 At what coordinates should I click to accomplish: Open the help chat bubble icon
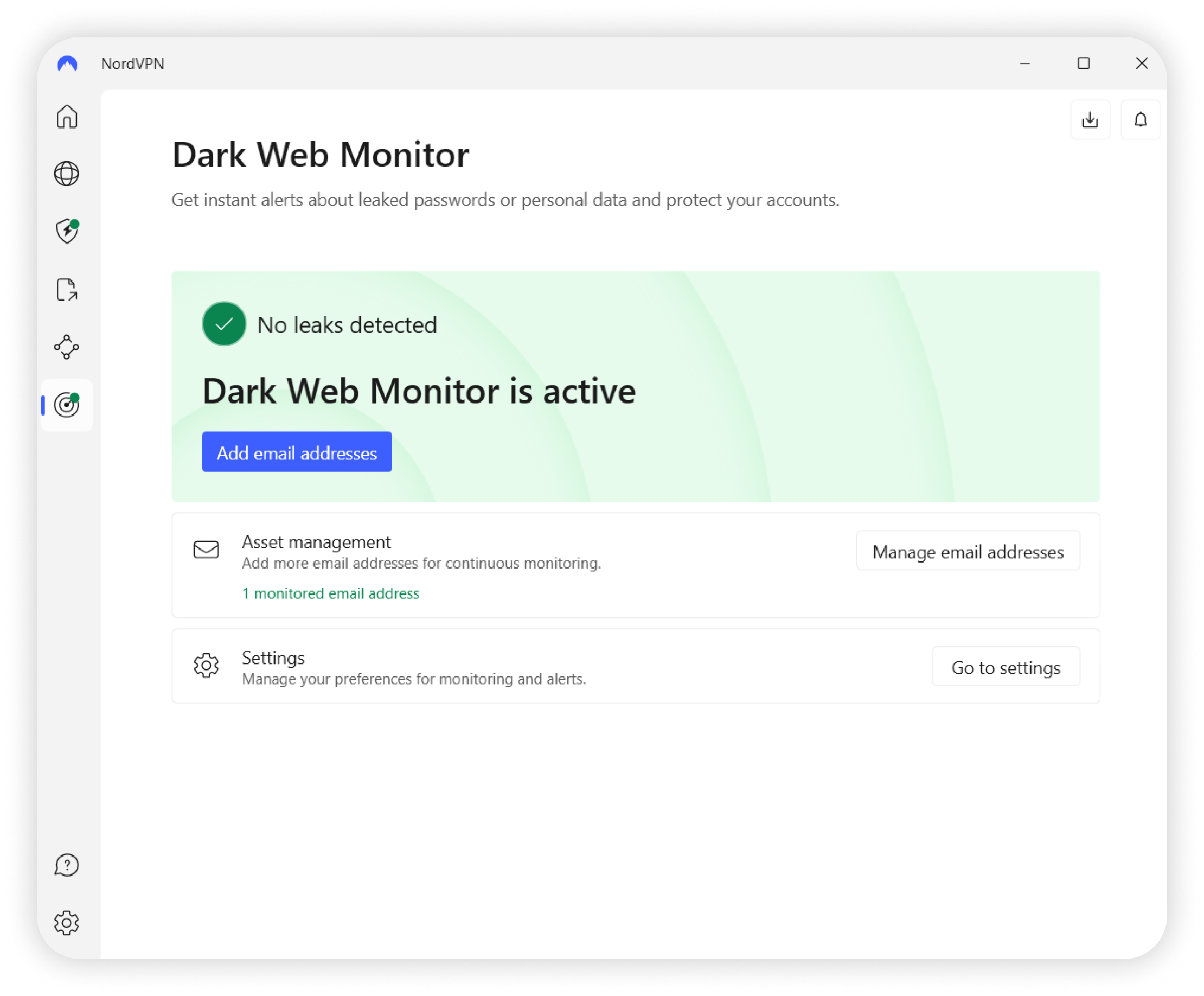coord(67,865)
